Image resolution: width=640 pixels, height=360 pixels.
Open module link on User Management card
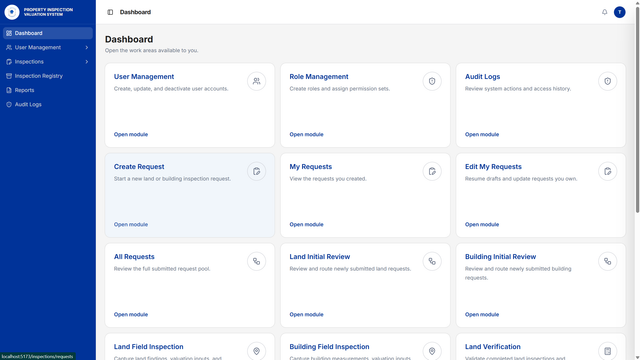point(131,134)
